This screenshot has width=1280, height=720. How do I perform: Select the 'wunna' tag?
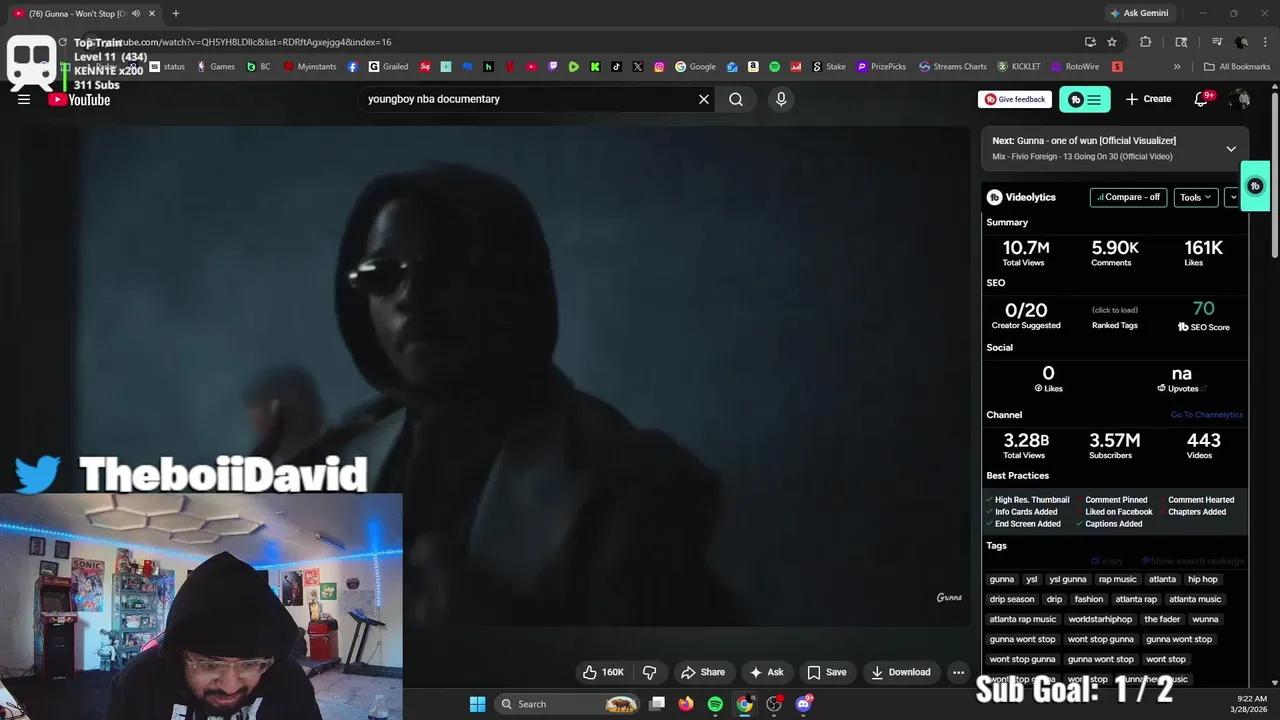click(x=1205, y=619)
